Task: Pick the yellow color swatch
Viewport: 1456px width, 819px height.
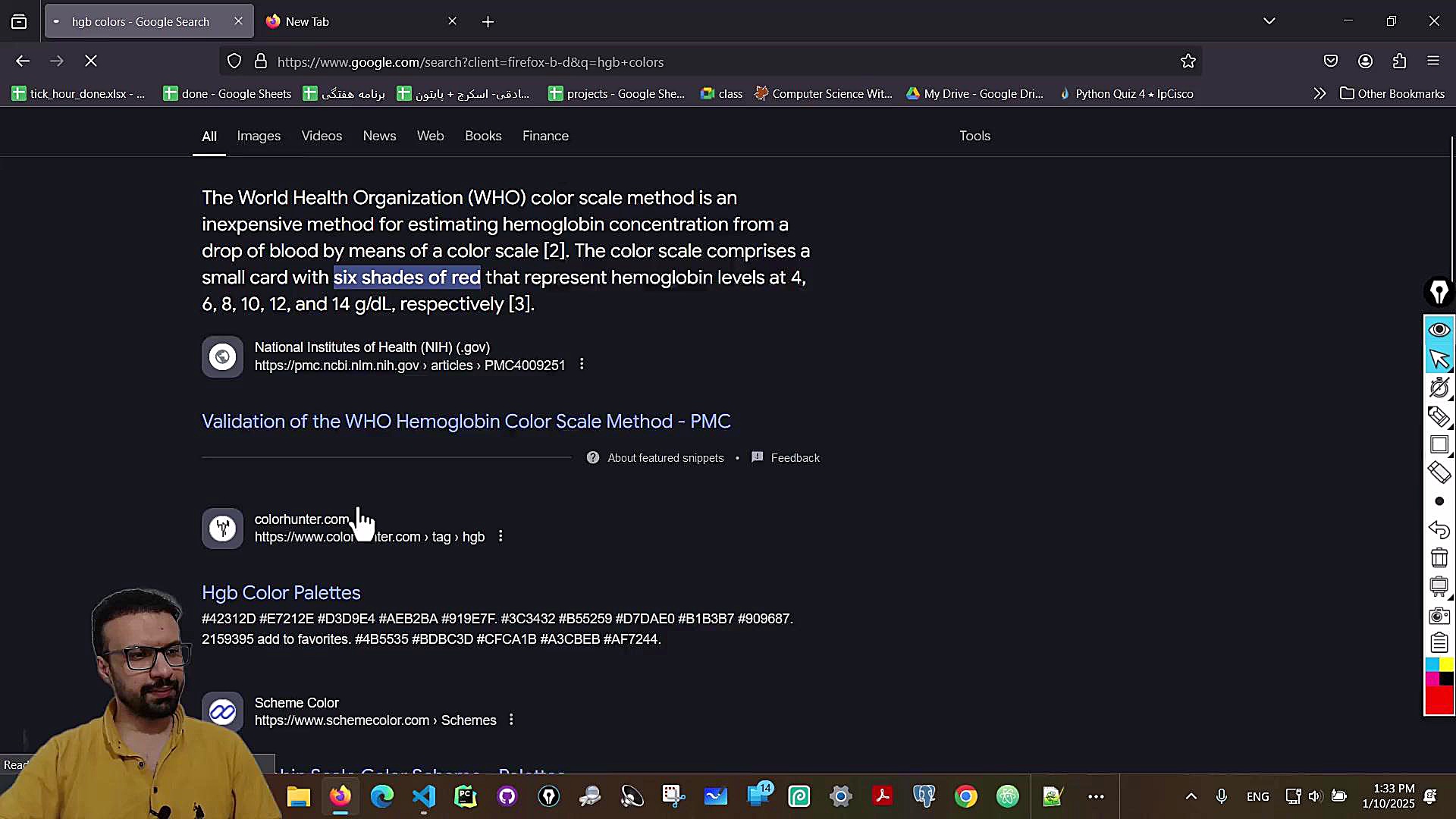Action: click(1447, 665)
